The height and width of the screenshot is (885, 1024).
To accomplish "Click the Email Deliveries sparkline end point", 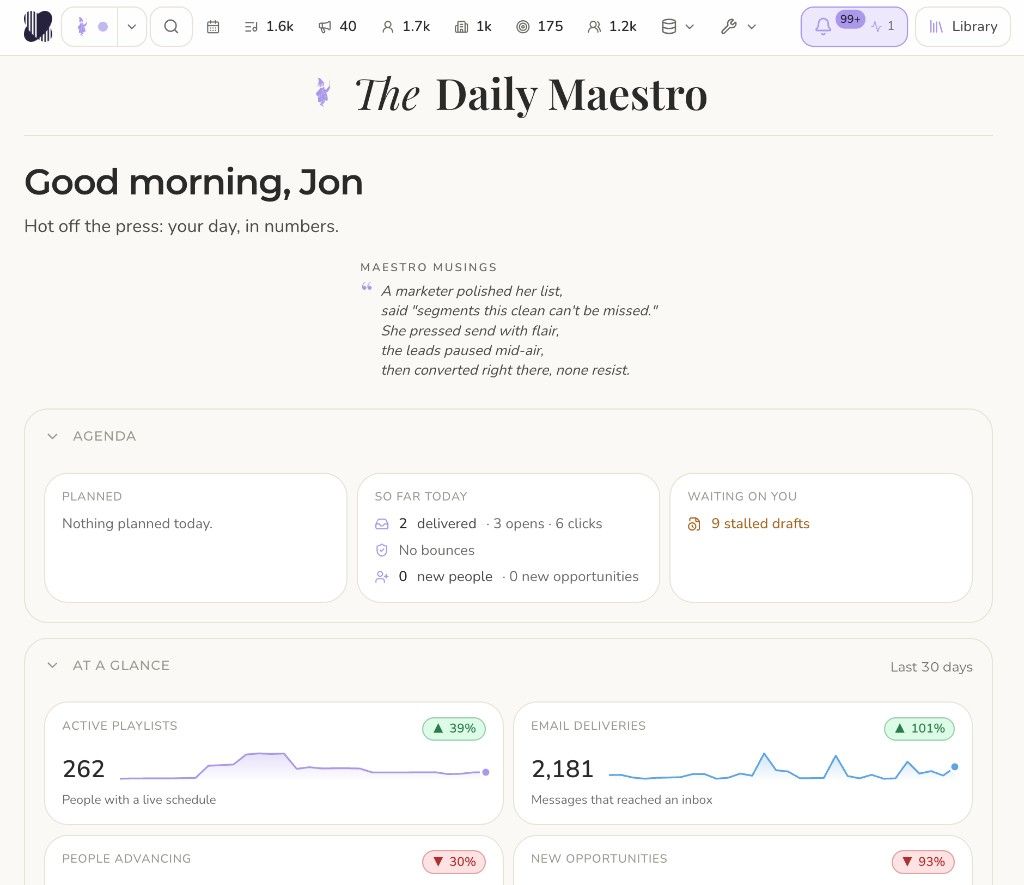I will 954,767.
